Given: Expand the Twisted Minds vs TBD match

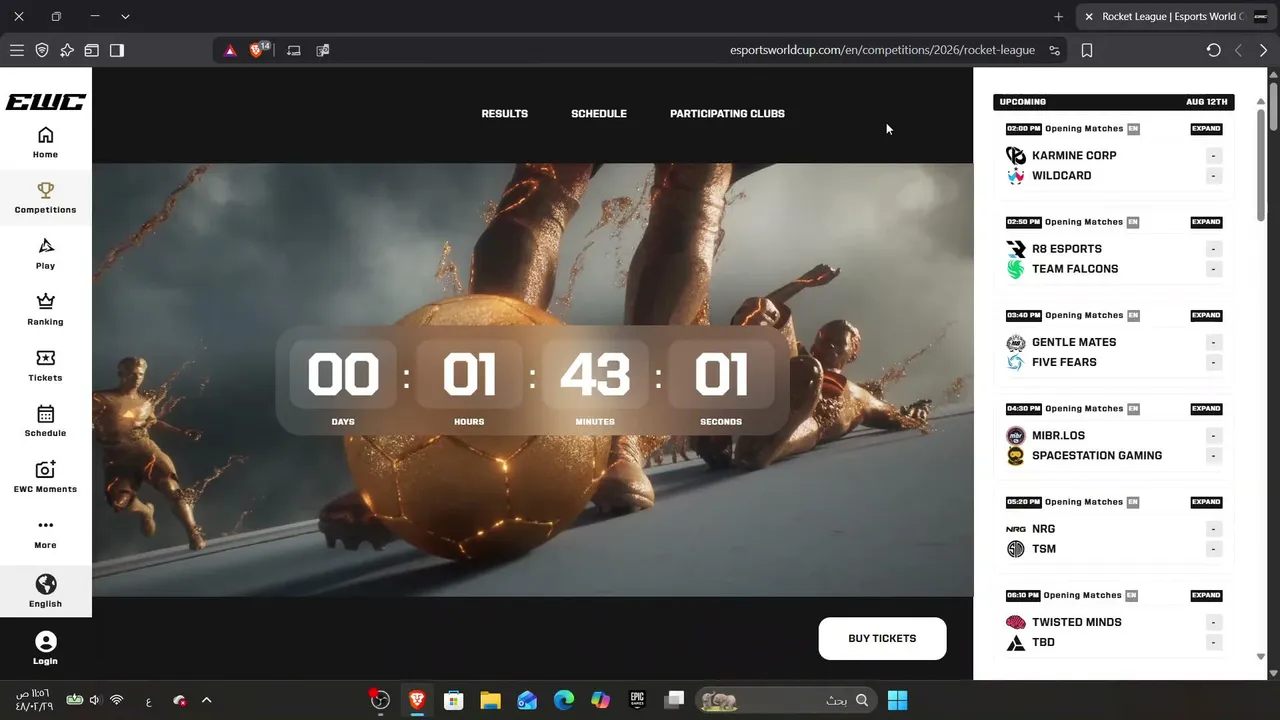Looking at the screenshot, I should tap(1206, 595).
